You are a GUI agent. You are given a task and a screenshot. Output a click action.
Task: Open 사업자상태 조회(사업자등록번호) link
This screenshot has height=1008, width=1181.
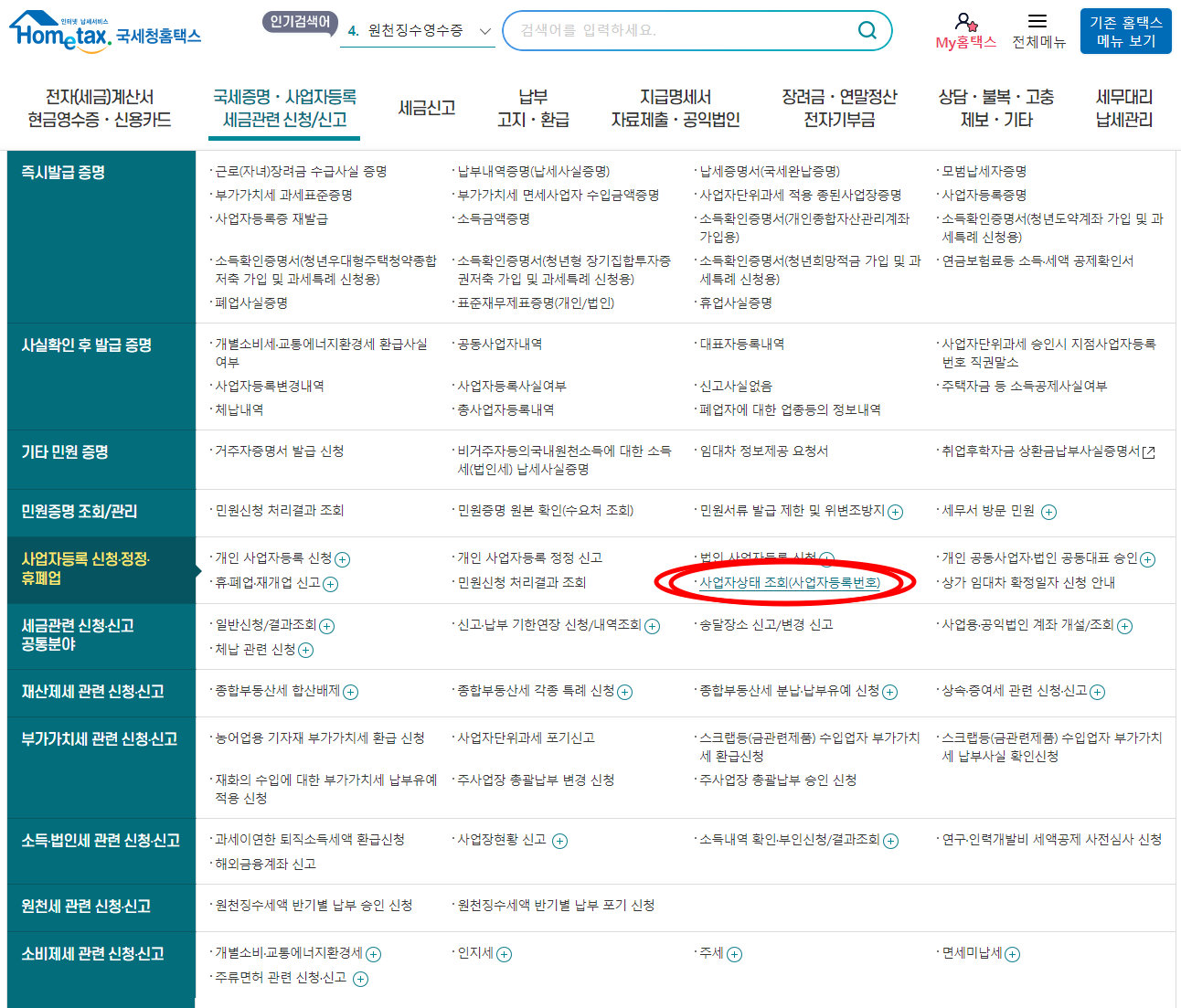point(790,583)
